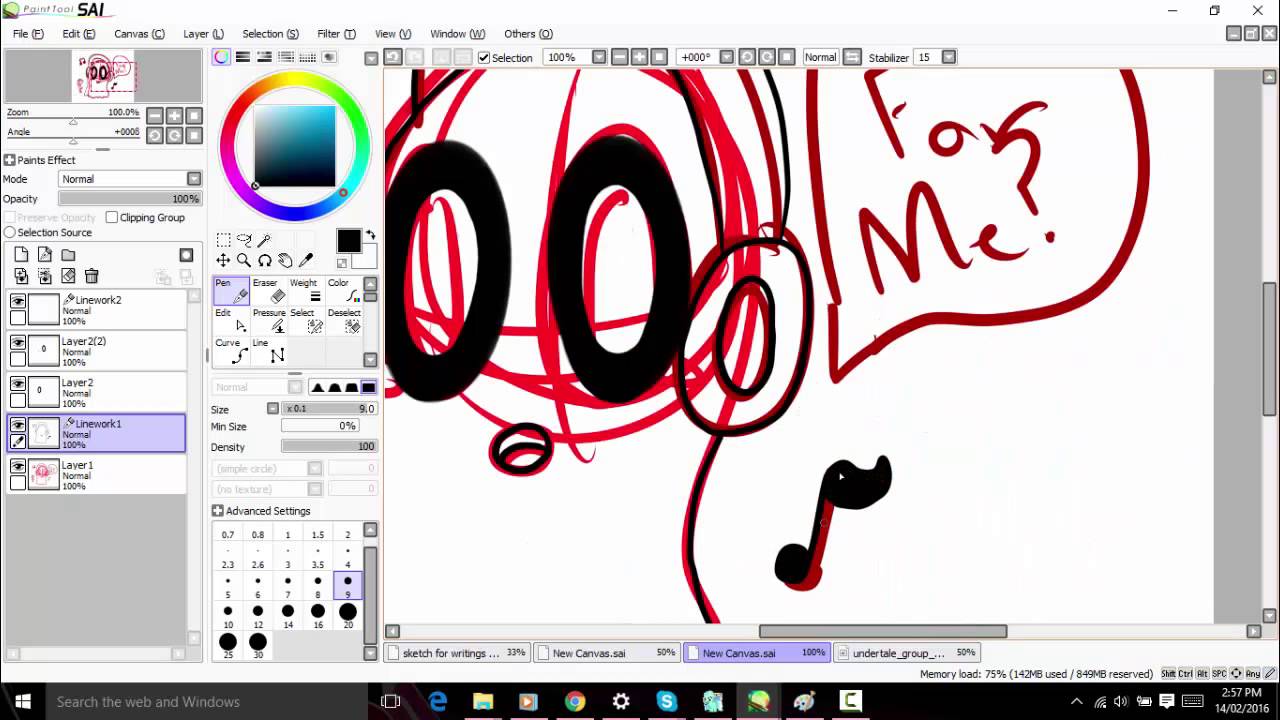This screenshot has height=720, width=1280.
Task: Choose the Weight tool
Action: (x=306, y=290)
